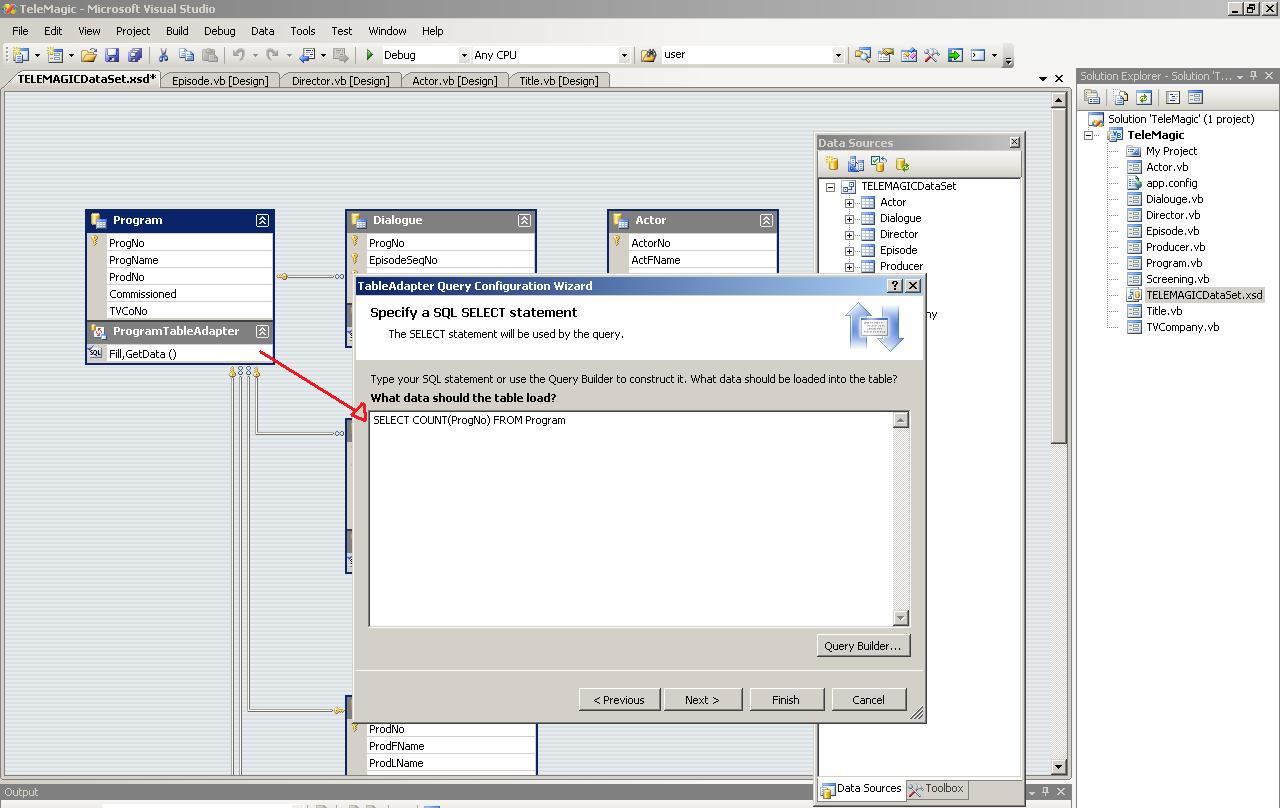Click the Open File folder icon
The width and height of the screenshot is (1280, 808).
click(x=89, y=55)
